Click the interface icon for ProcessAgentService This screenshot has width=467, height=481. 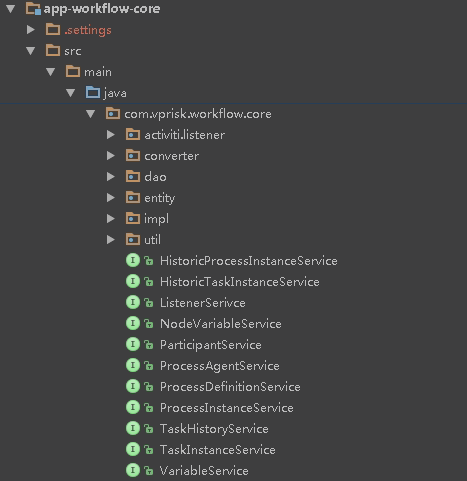coord(133,365)
